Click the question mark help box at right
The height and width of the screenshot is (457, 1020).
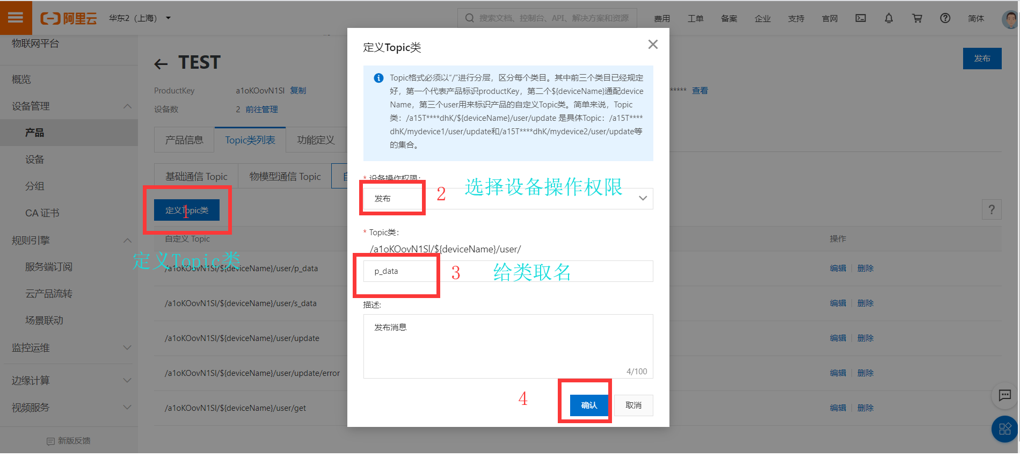click(991, 209)
